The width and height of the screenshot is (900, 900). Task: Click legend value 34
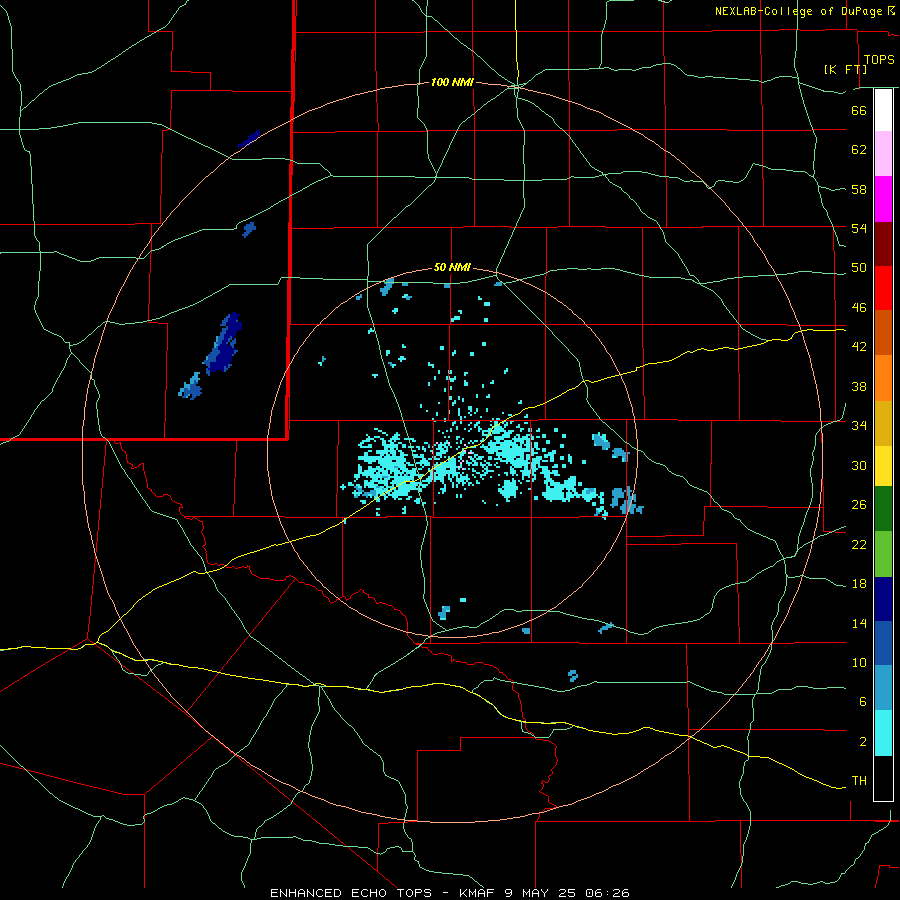859,426
